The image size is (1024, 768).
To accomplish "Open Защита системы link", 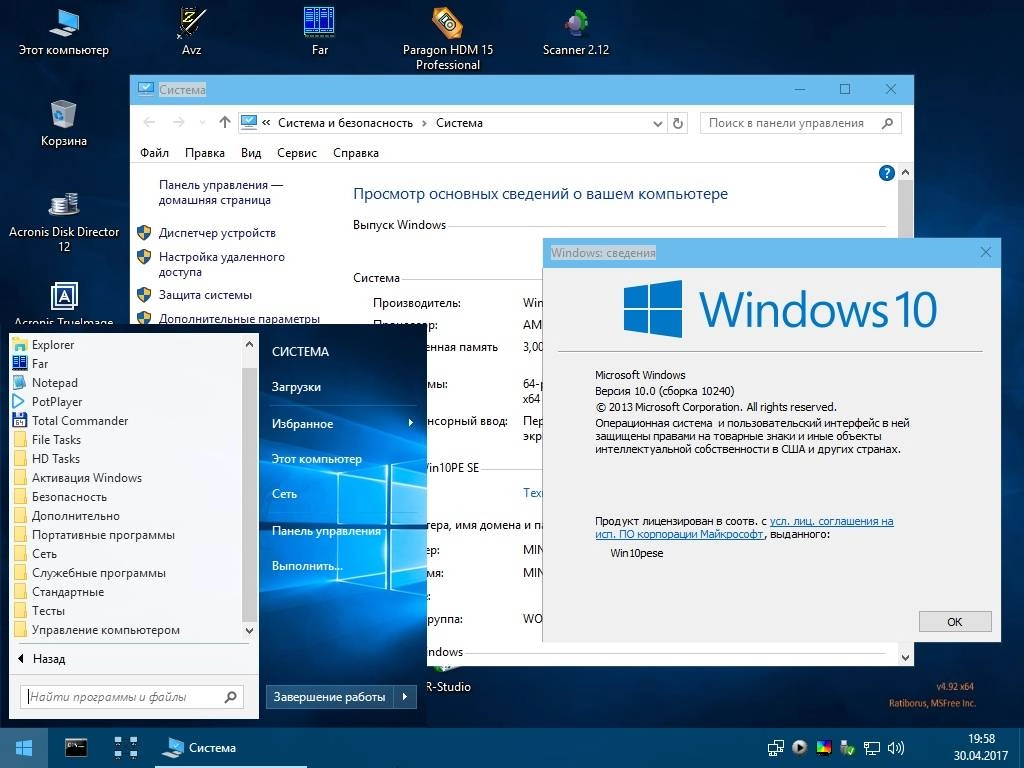I will 205,295.
